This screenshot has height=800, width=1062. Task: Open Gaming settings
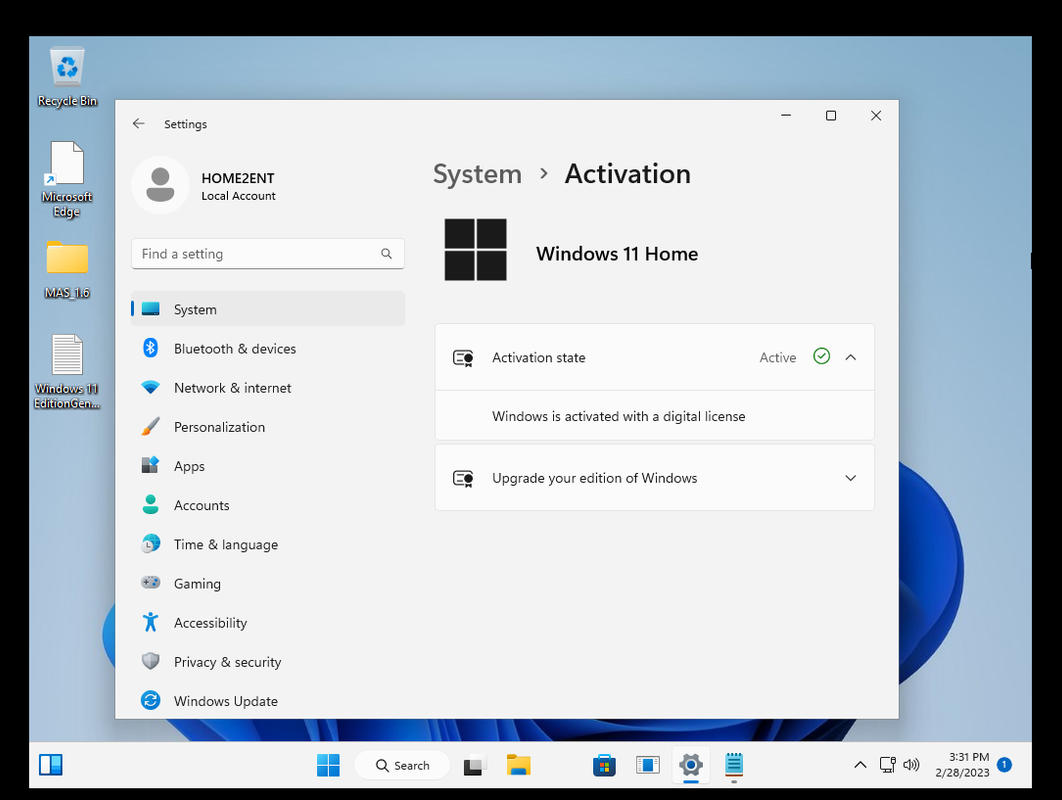click(x=268, y=583)
